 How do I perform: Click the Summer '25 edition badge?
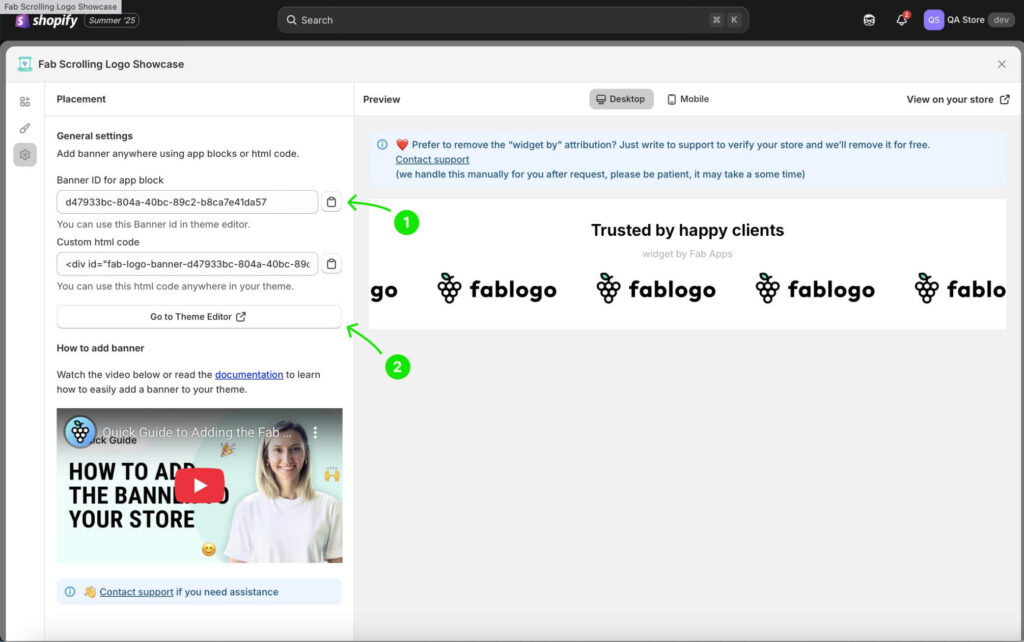click(x=112, y=21)
